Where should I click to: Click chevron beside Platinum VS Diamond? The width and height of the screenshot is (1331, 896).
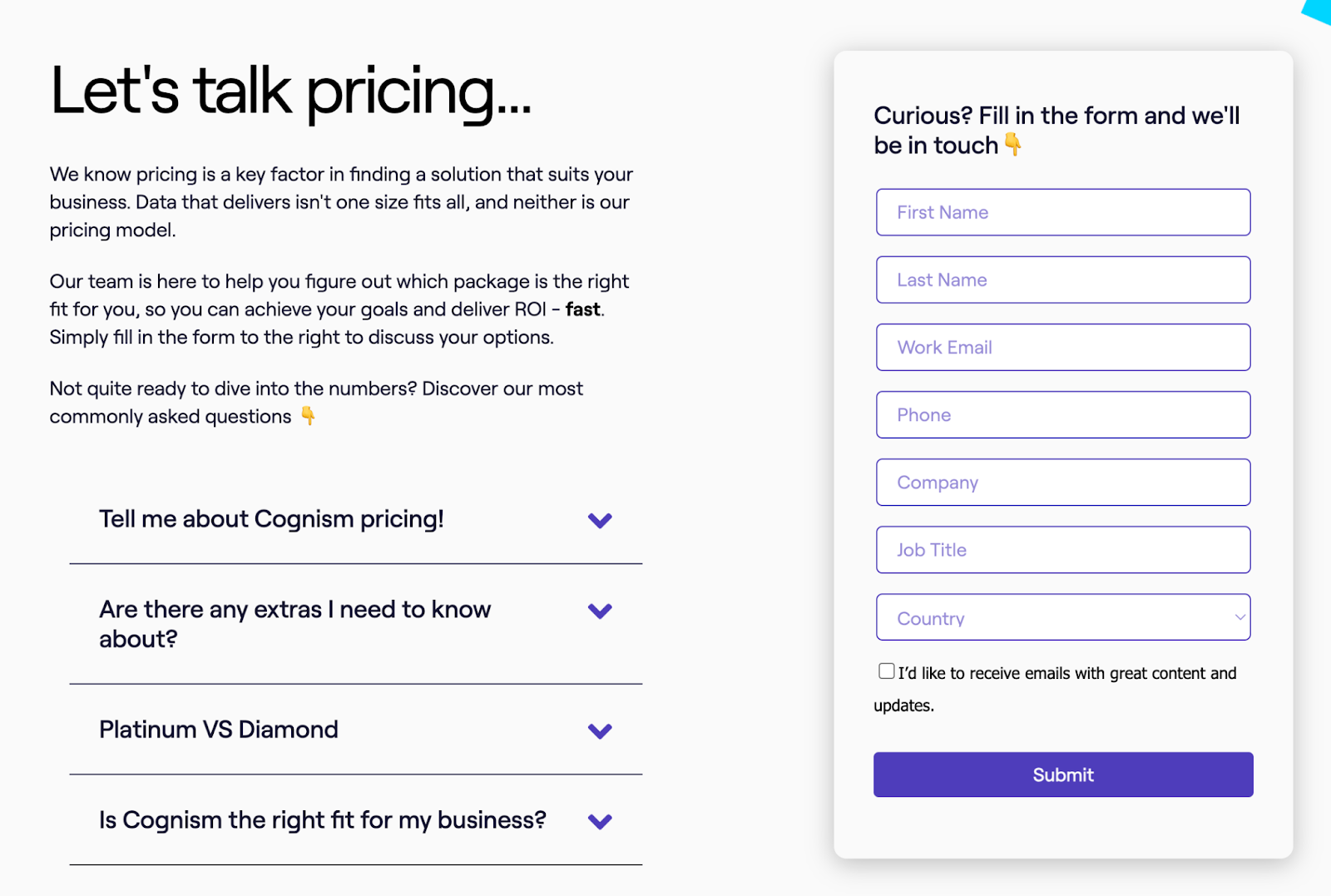tap(600, 731)
